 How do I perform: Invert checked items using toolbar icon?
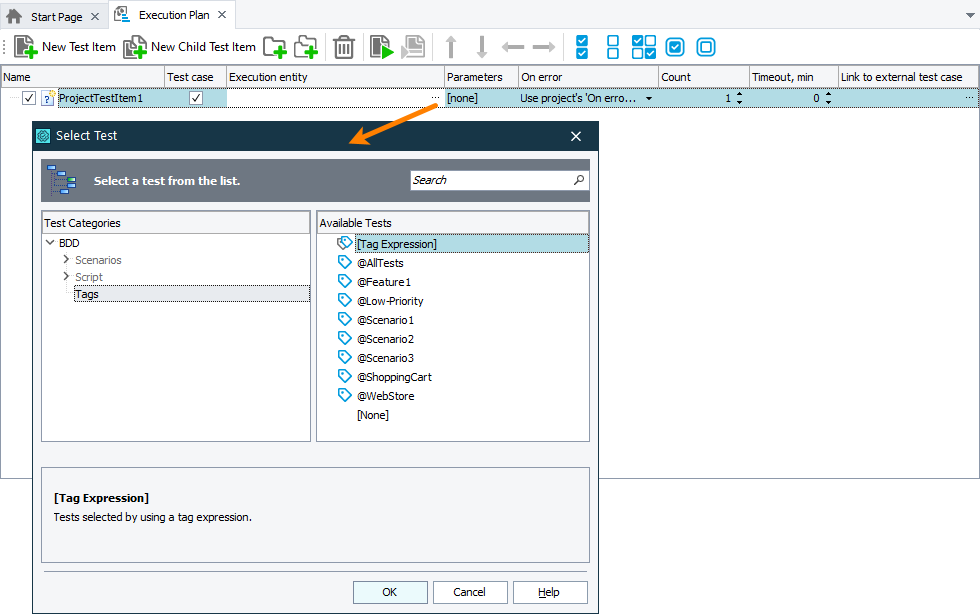tap(643, 47)
